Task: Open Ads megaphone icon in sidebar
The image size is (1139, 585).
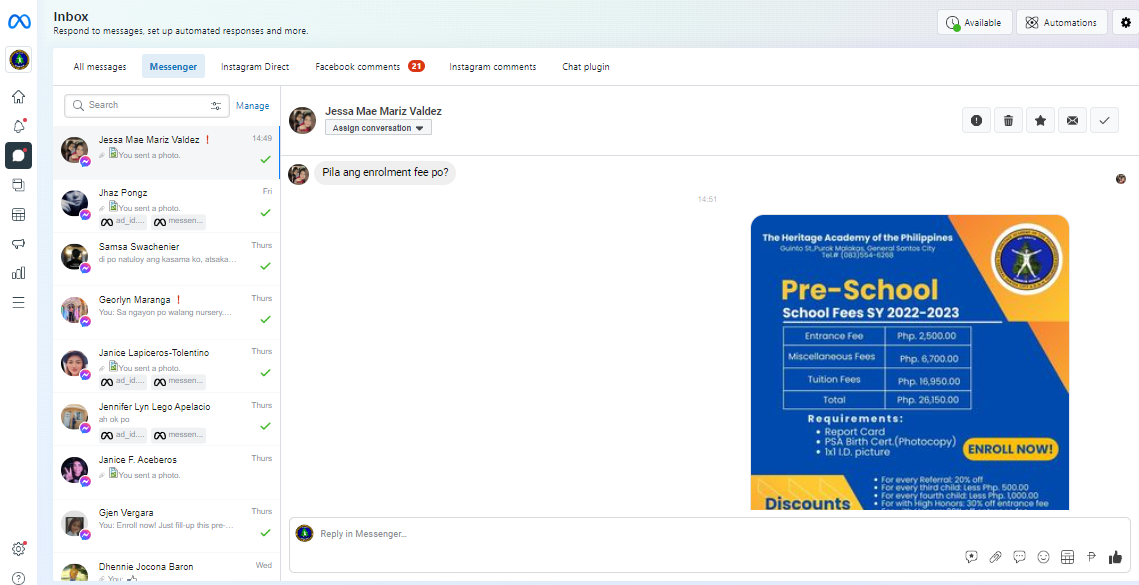Action: pyautogui.click(x=18, y=244)
